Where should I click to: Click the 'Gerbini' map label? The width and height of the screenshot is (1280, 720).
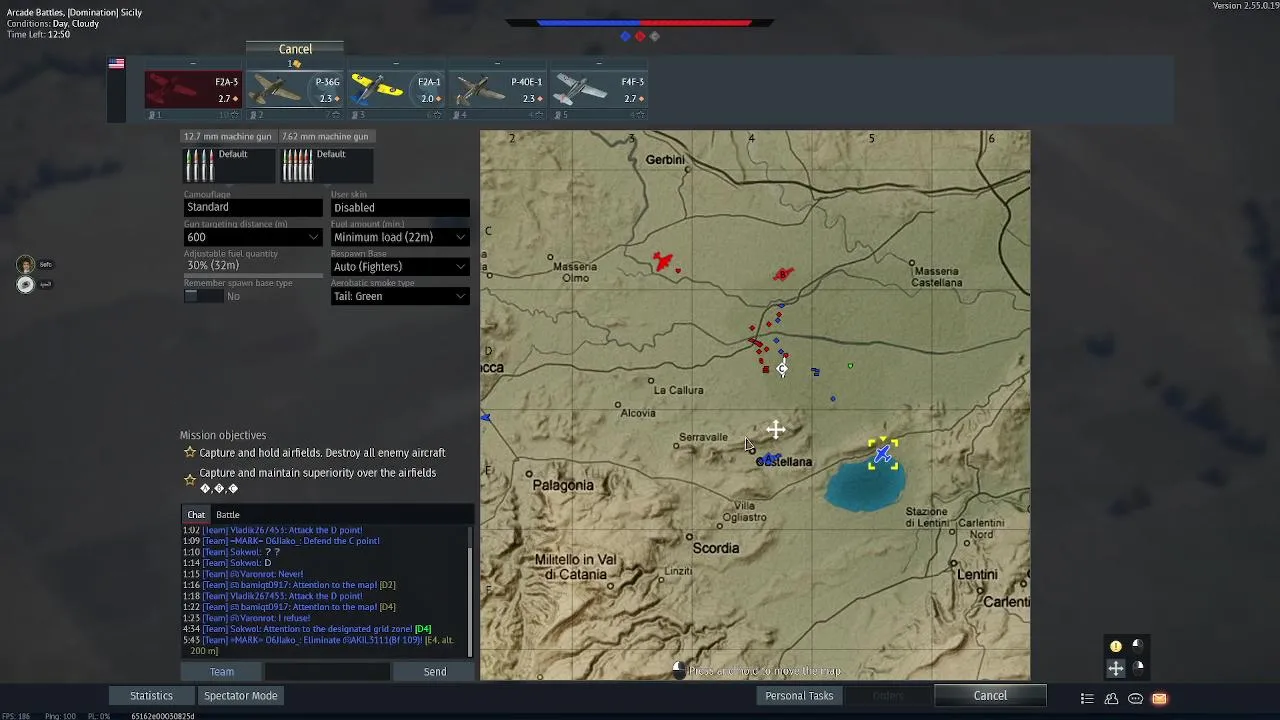click(x=665, y=160)
